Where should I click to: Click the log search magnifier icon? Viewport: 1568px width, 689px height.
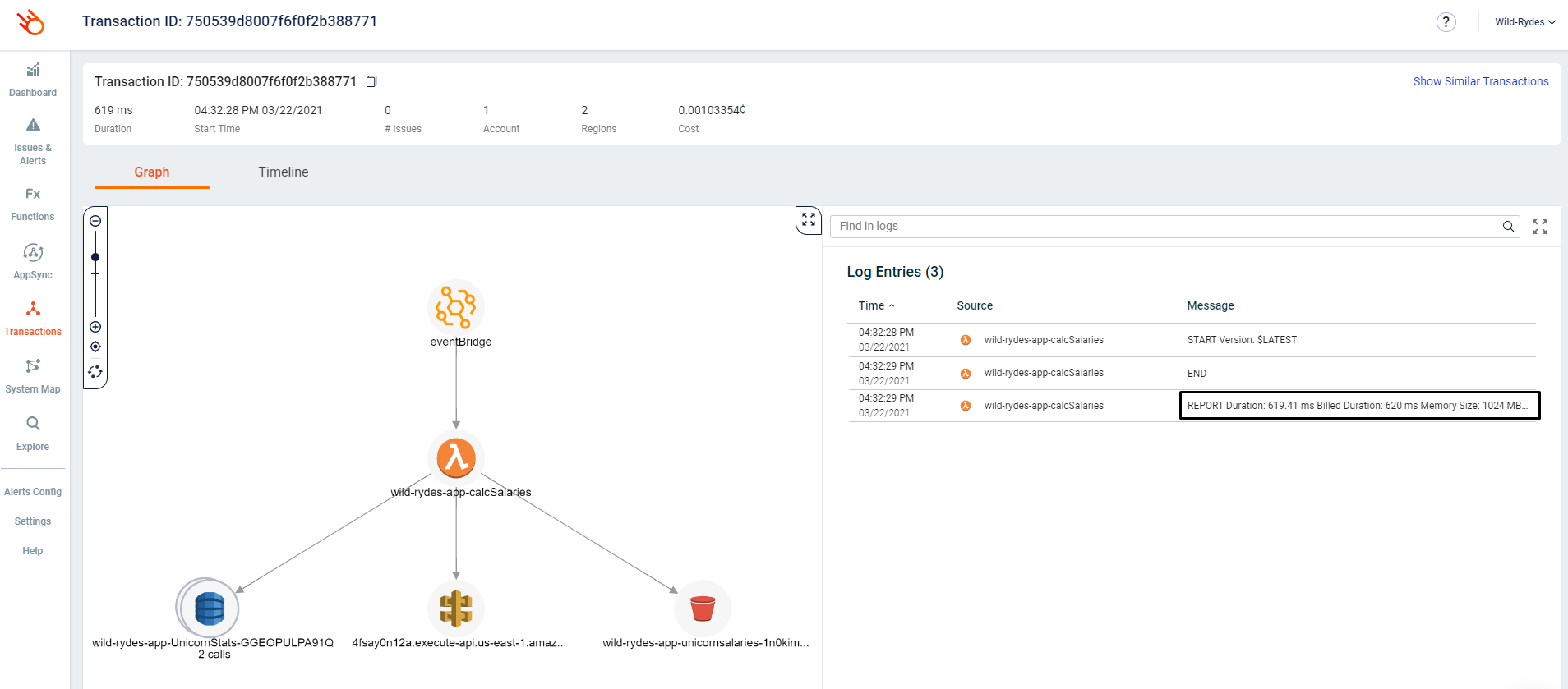1508,227
